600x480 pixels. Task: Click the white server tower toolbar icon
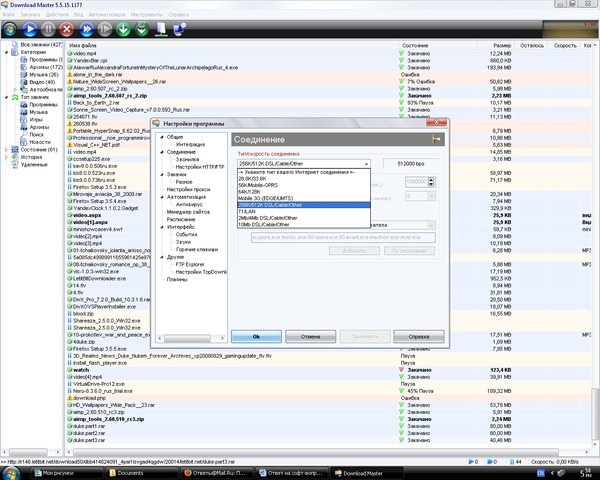coord(161,29)
